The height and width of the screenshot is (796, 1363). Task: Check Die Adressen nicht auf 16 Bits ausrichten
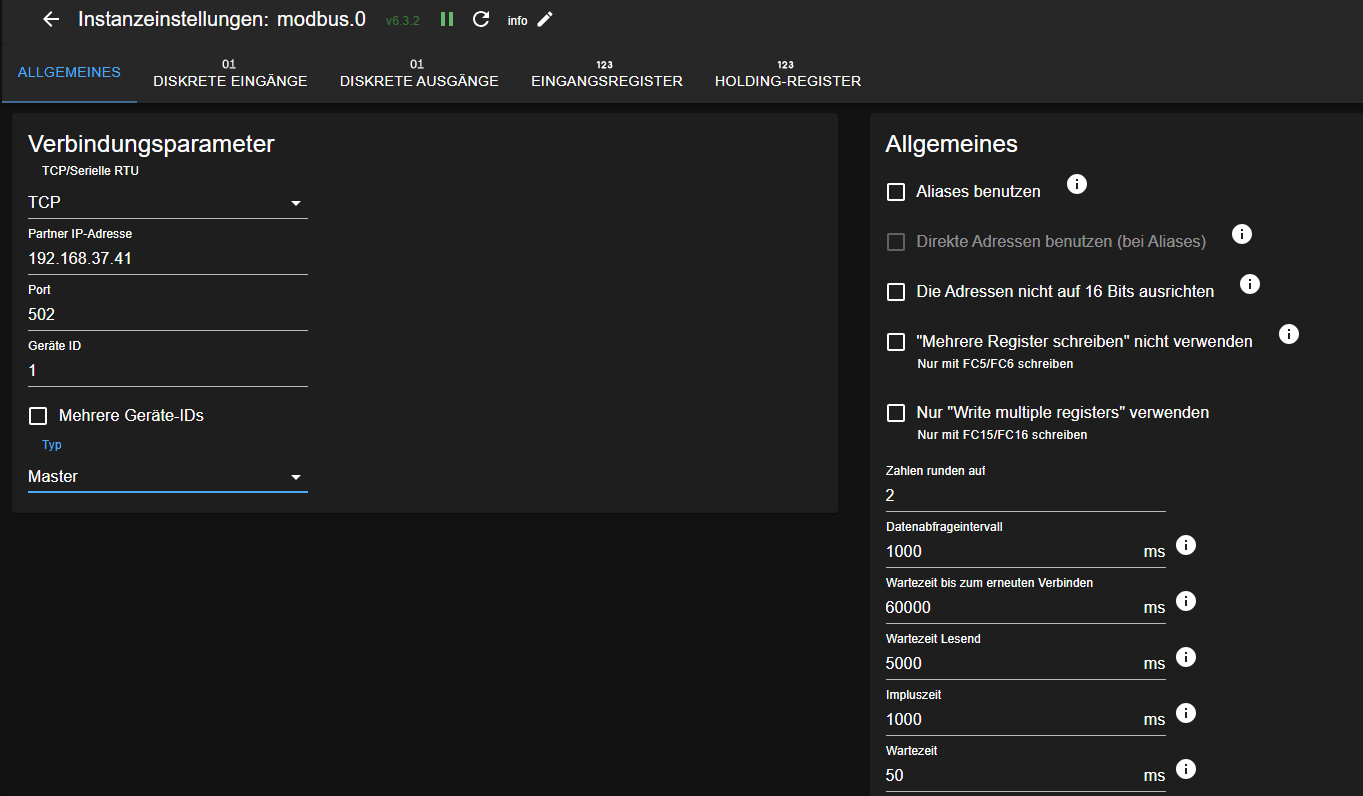tap(896, 292)
